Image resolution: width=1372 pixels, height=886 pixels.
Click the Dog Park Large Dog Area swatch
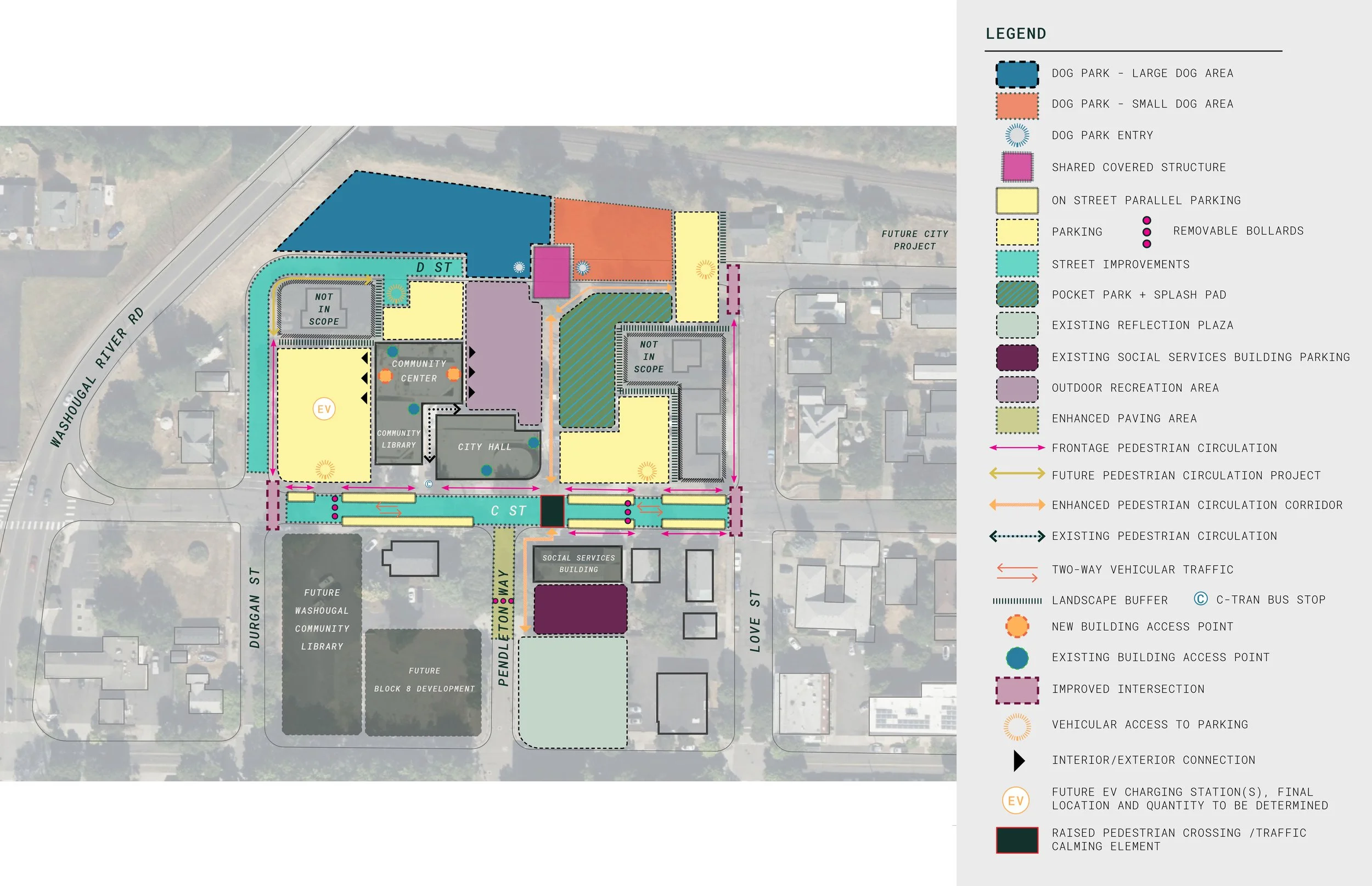[1017, 74]
